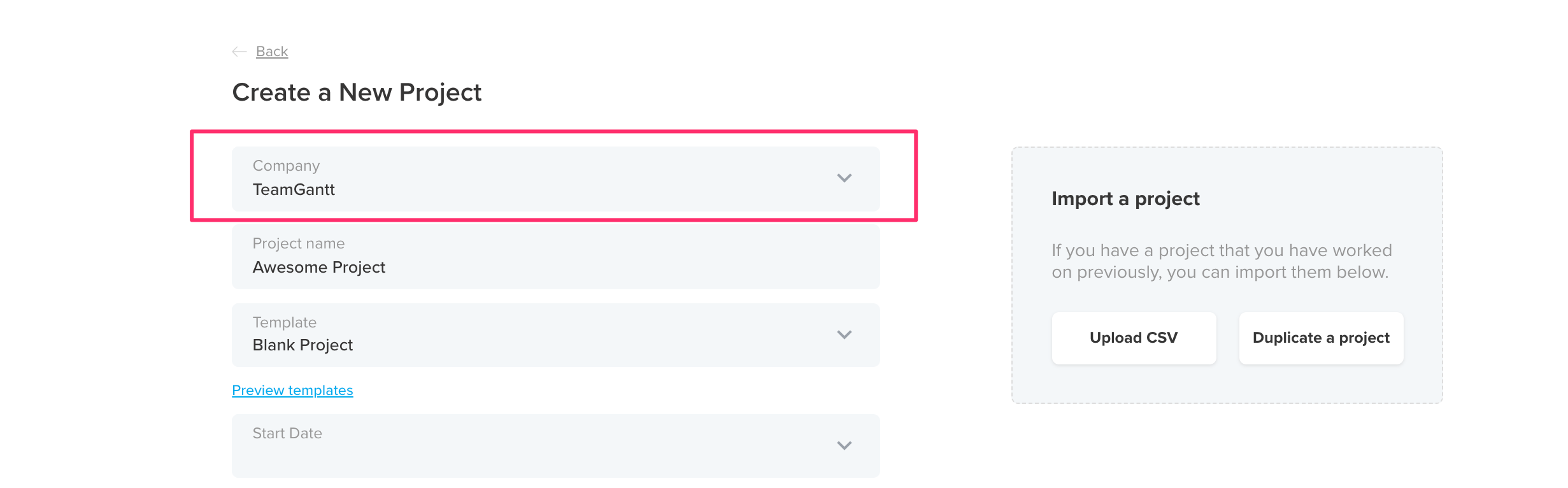The width and height of the screenshot is (1568, 488).
Task: Open the Template dropdown showing Blank Project
Action: pos(554,334)
